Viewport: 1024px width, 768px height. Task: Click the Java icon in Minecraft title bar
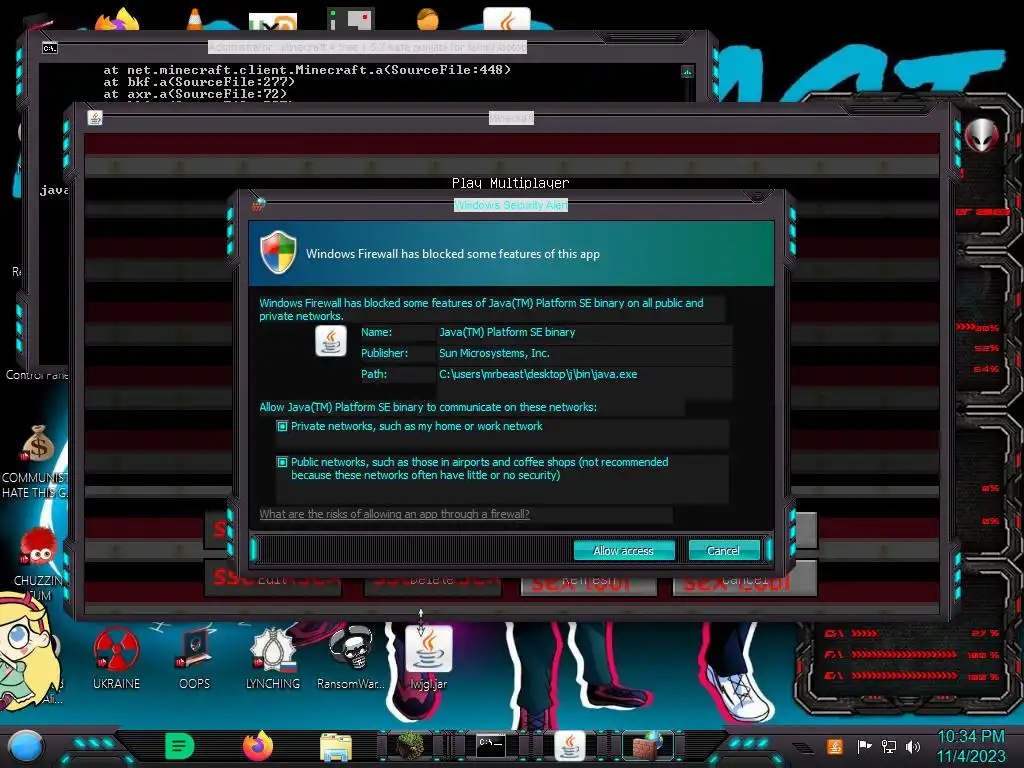95,118
